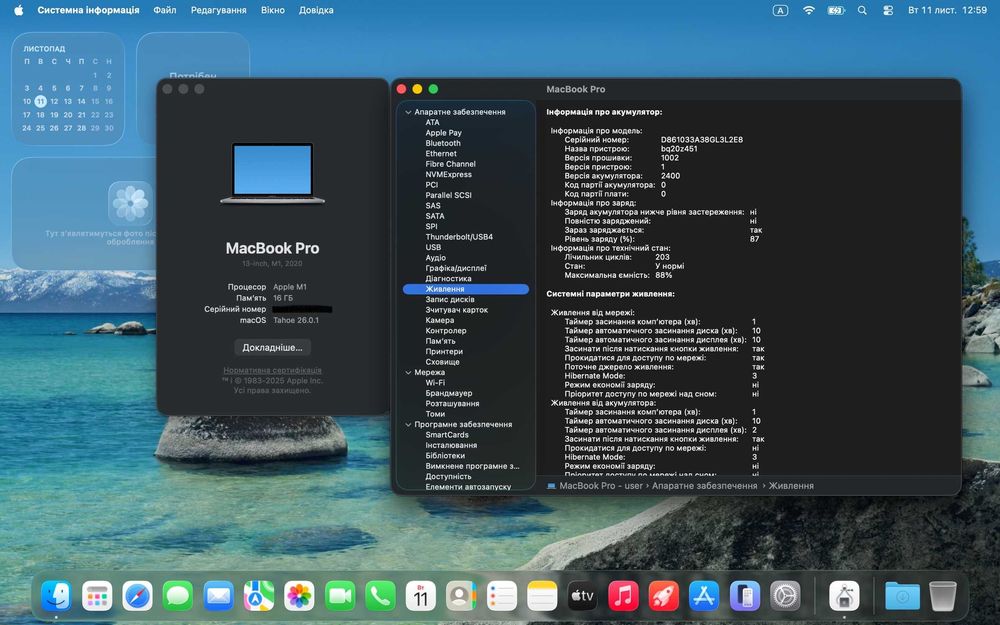Open the Mail app in the Dock
The height and width of the screenshot is (625, 1000).
(x=218, y=596)
